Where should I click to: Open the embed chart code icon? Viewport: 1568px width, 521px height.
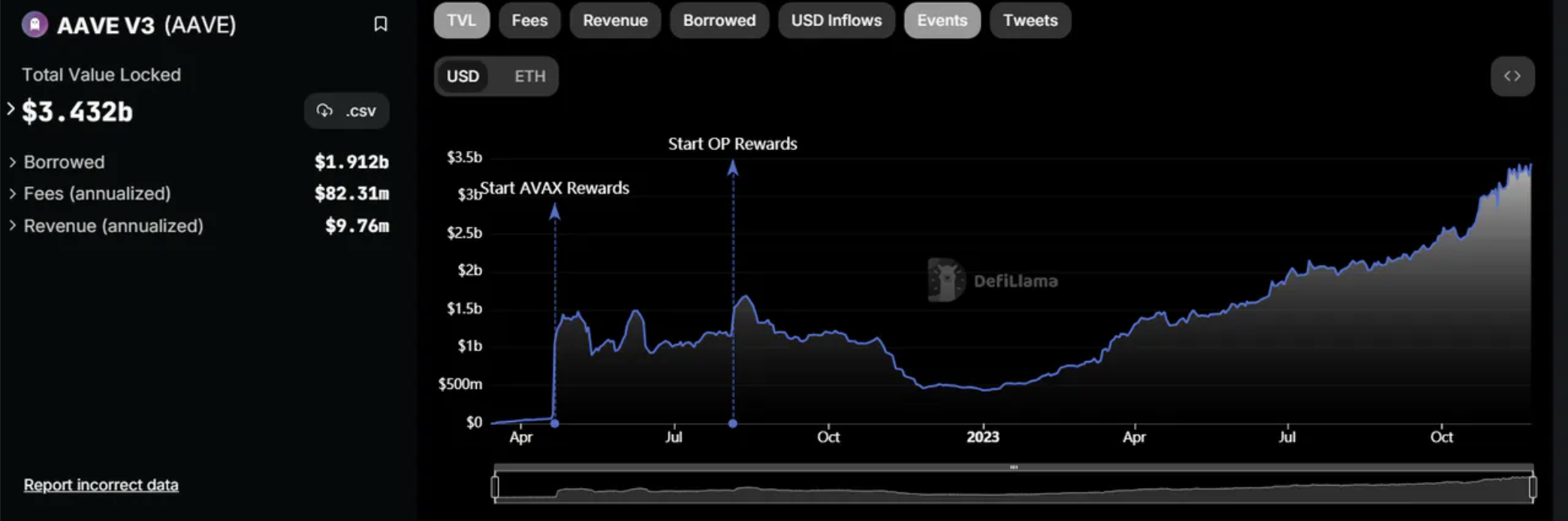point(1512,76)
